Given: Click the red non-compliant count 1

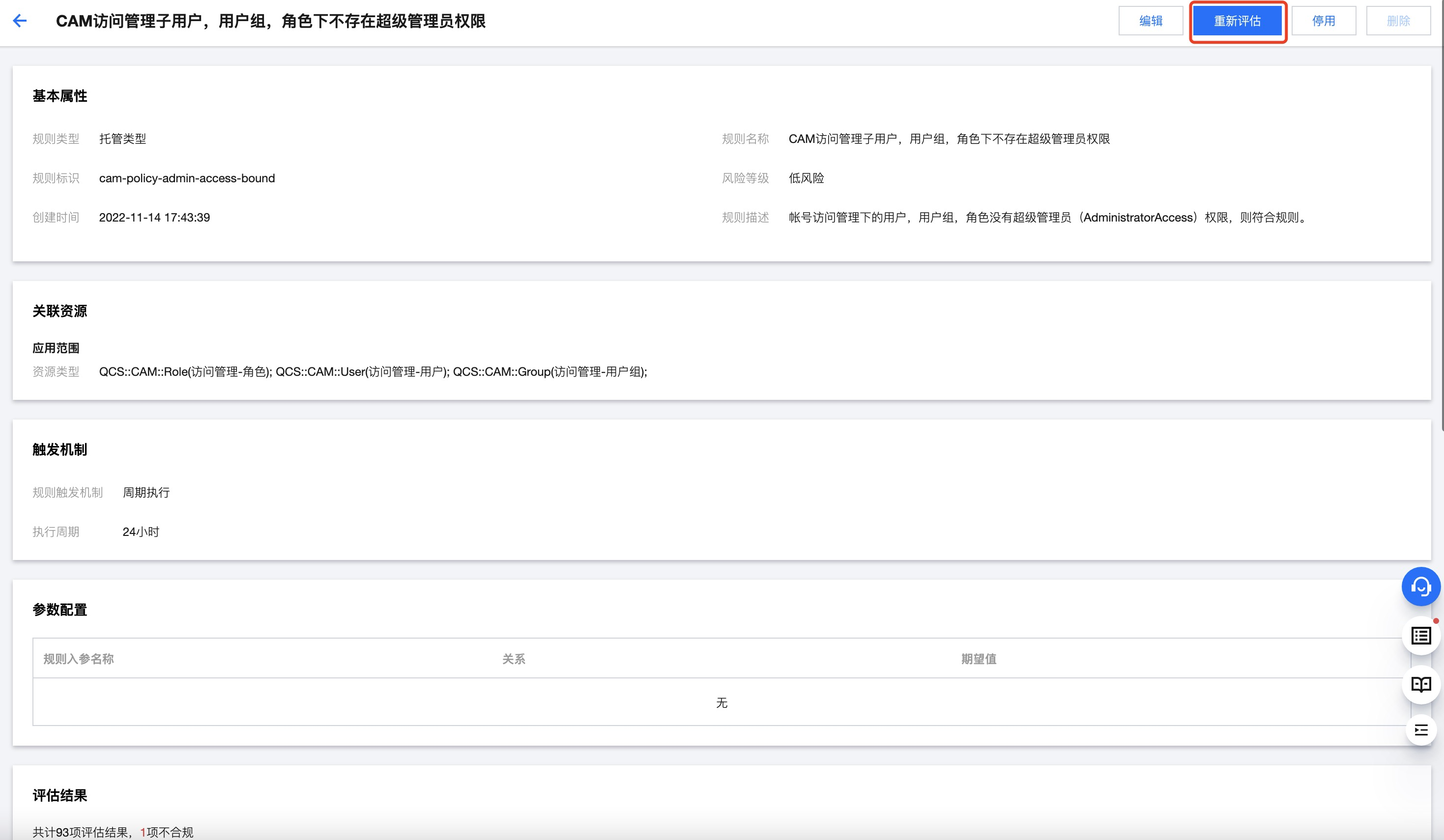Looking at the screenshot, I should pos(143,832).
